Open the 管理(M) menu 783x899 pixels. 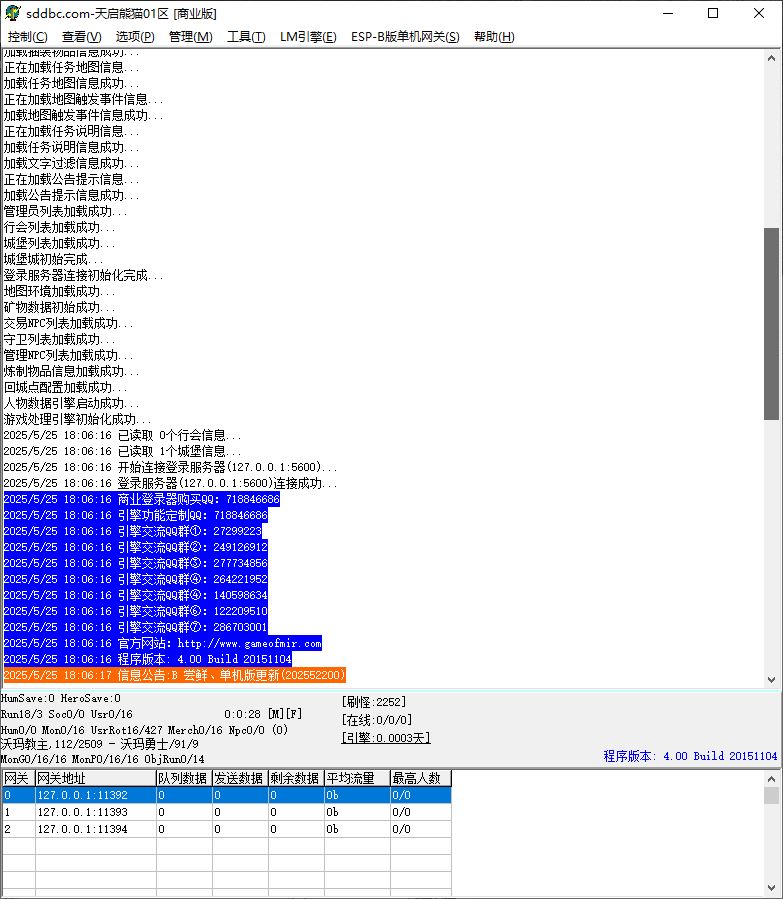[x=190, y=37]
